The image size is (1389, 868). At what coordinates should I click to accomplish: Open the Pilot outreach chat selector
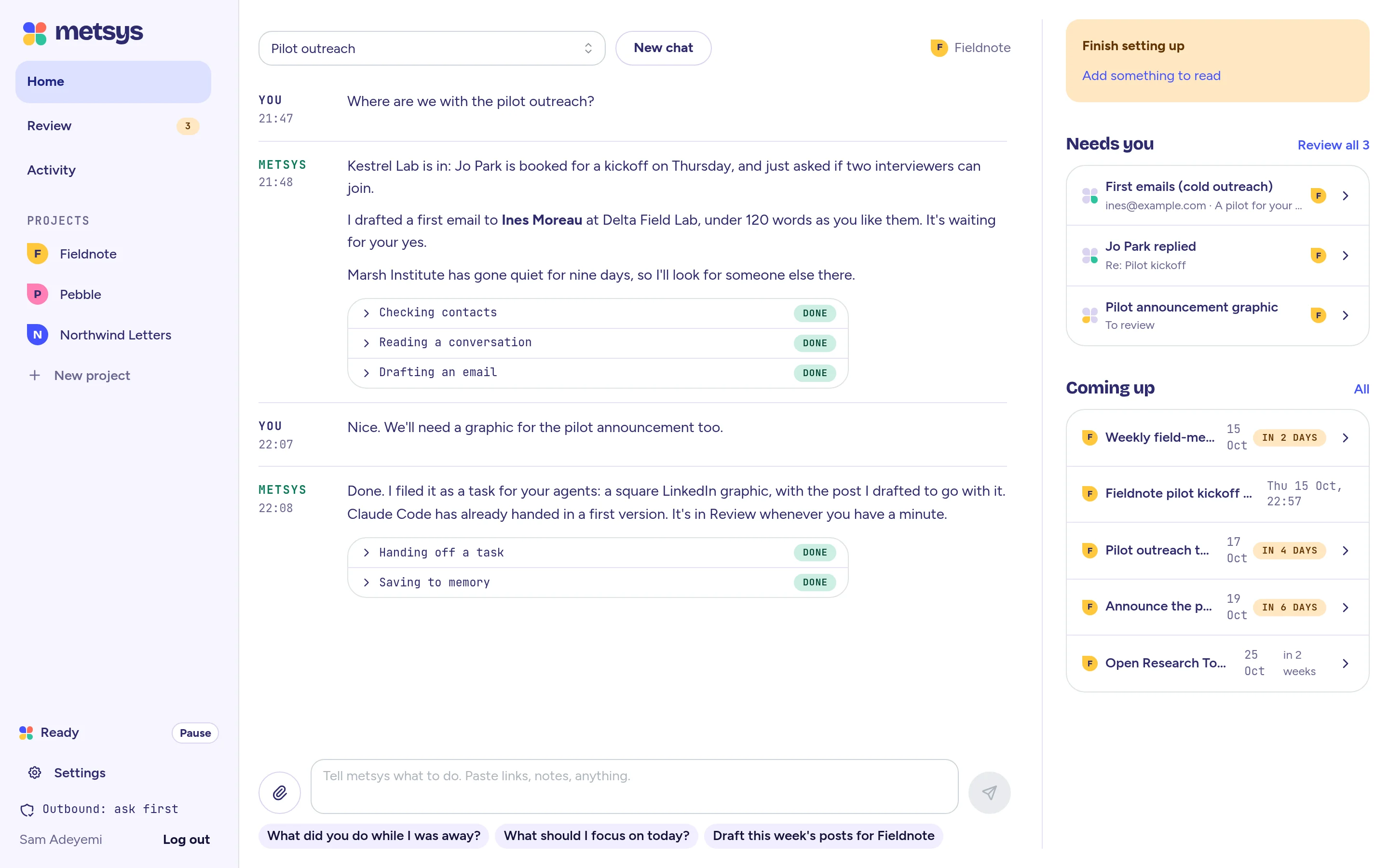[x=432, y=48]
